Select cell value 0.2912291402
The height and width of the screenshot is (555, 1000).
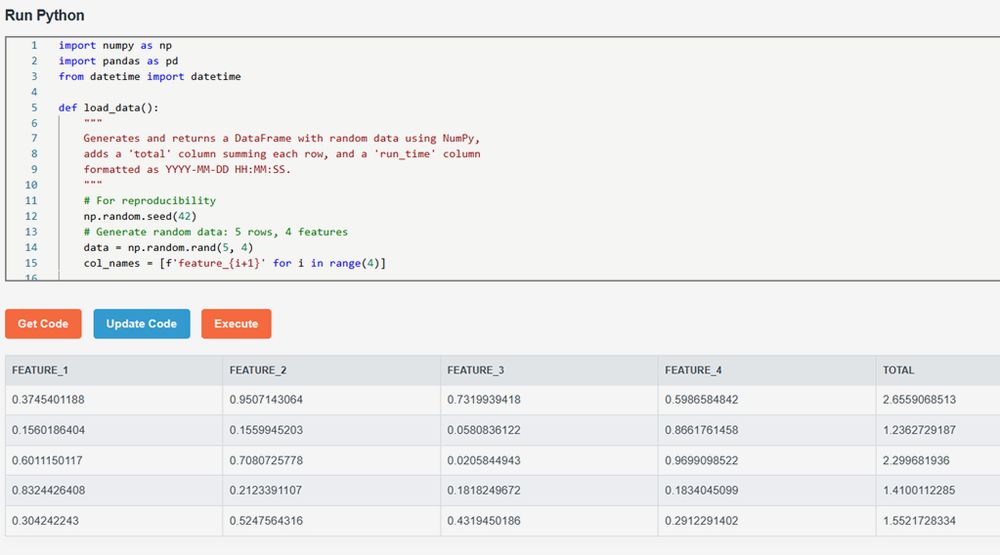(702, 521)
